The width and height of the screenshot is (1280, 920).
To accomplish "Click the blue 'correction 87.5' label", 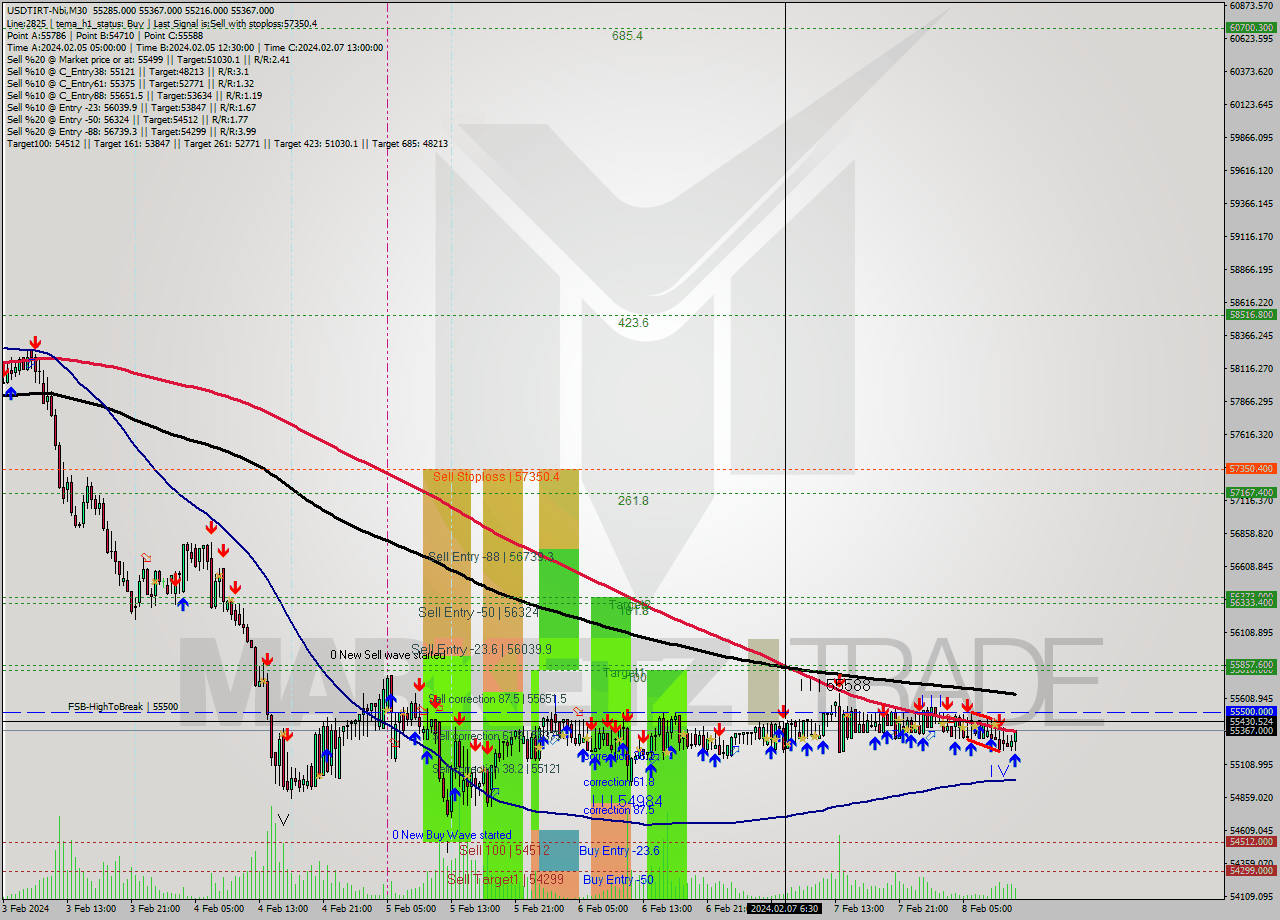I will 619,810.
